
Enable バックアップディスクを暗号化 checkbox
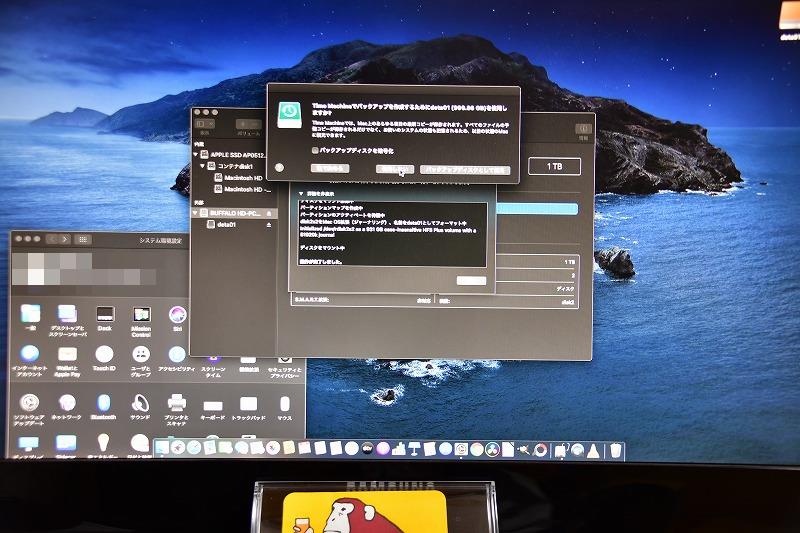click(x=315, y=150)
